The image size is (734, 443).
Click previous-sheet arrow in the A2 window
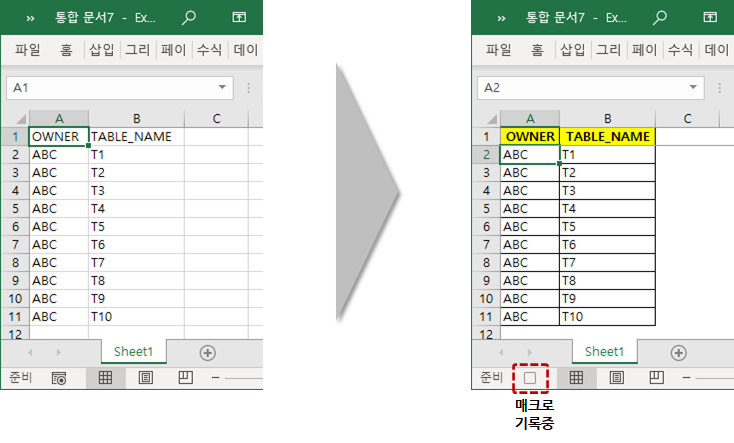coord(501,352)
